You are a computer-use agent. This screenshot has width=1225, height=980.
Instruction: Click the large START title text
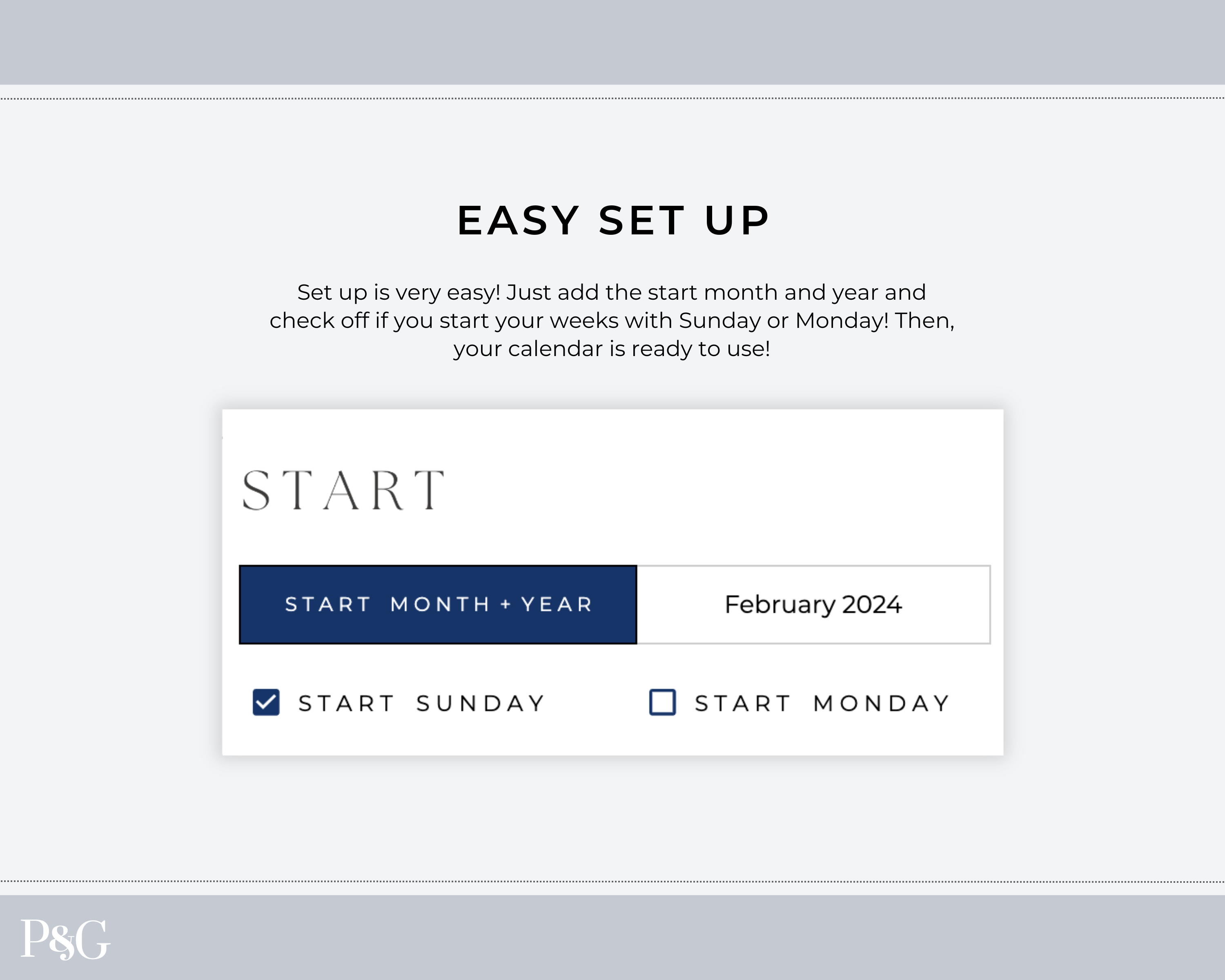(x=343, y=490)
